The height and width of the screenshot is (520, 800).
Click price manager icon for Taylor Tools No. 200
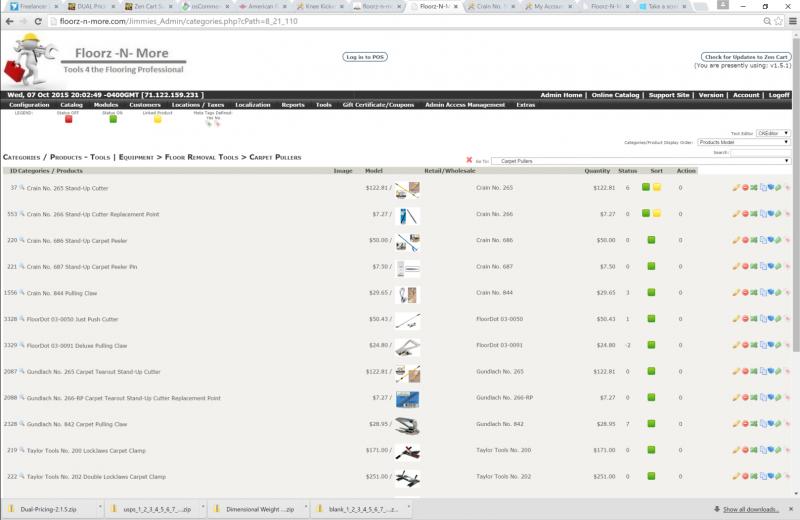pyautogui.click(x=778, y=450)
